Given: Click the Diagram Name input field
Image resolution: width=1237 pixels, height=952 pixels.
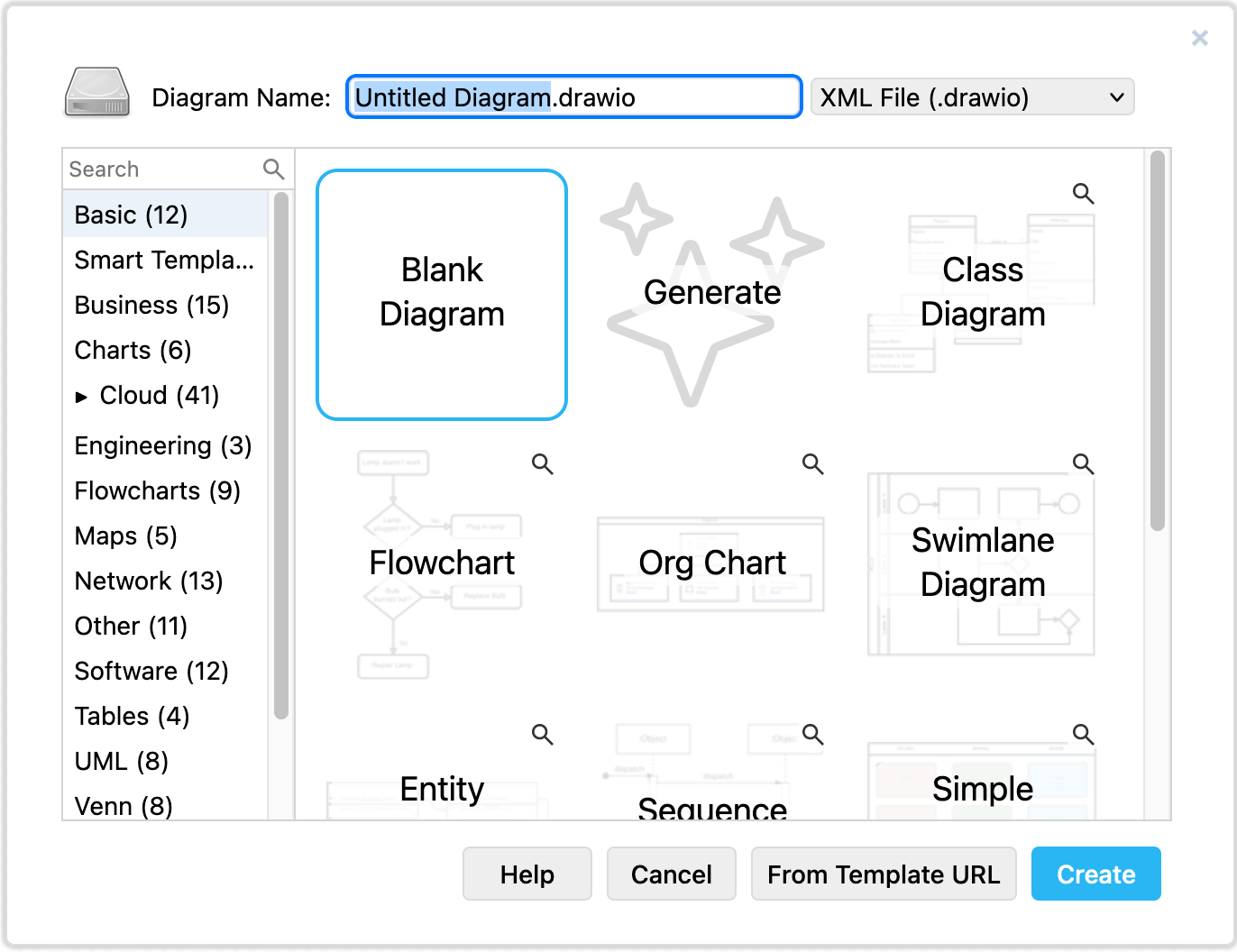Looking at the screenshot, I should coord(573,96).
